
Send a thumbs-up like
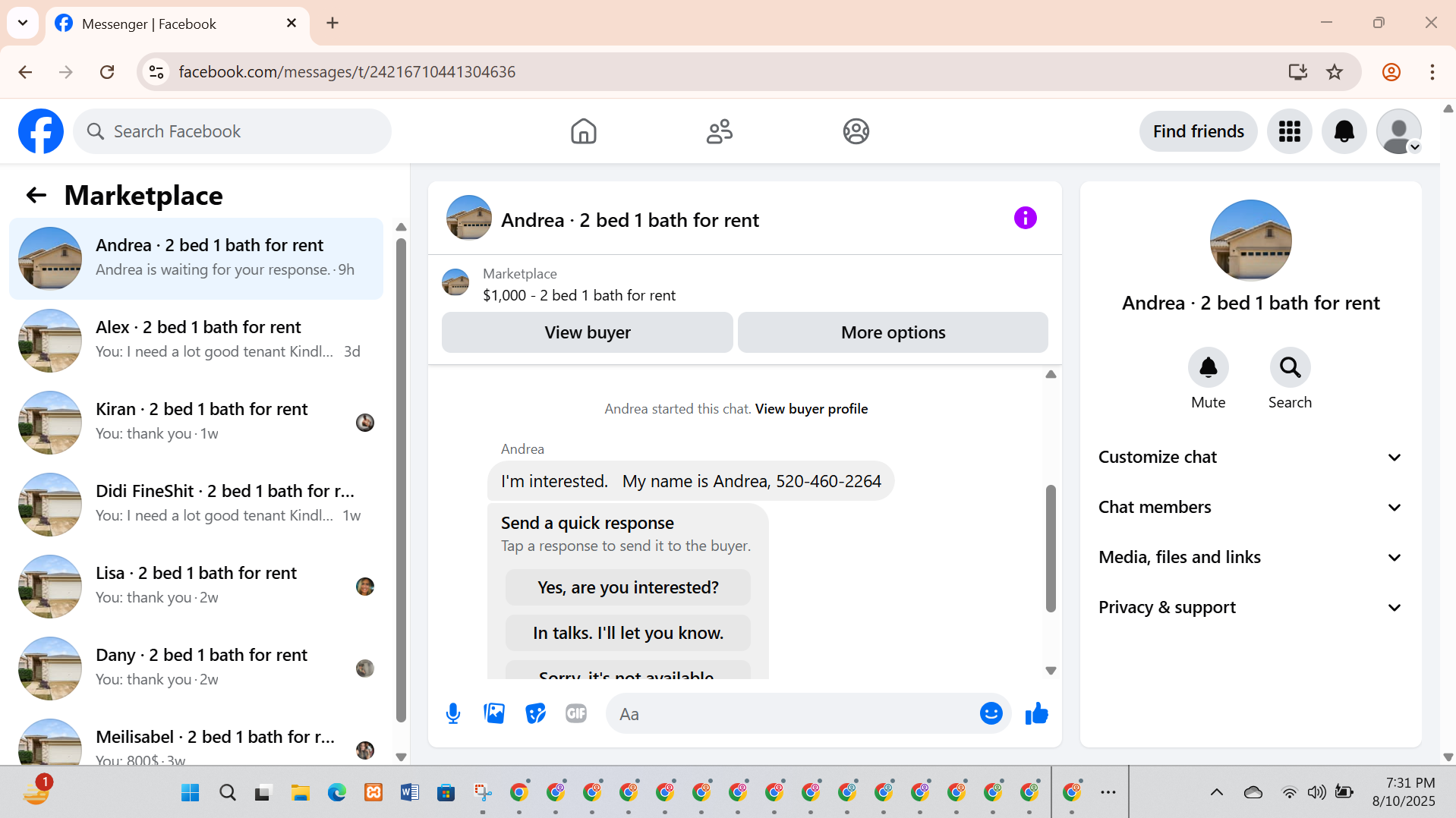tap(1036, 713)
